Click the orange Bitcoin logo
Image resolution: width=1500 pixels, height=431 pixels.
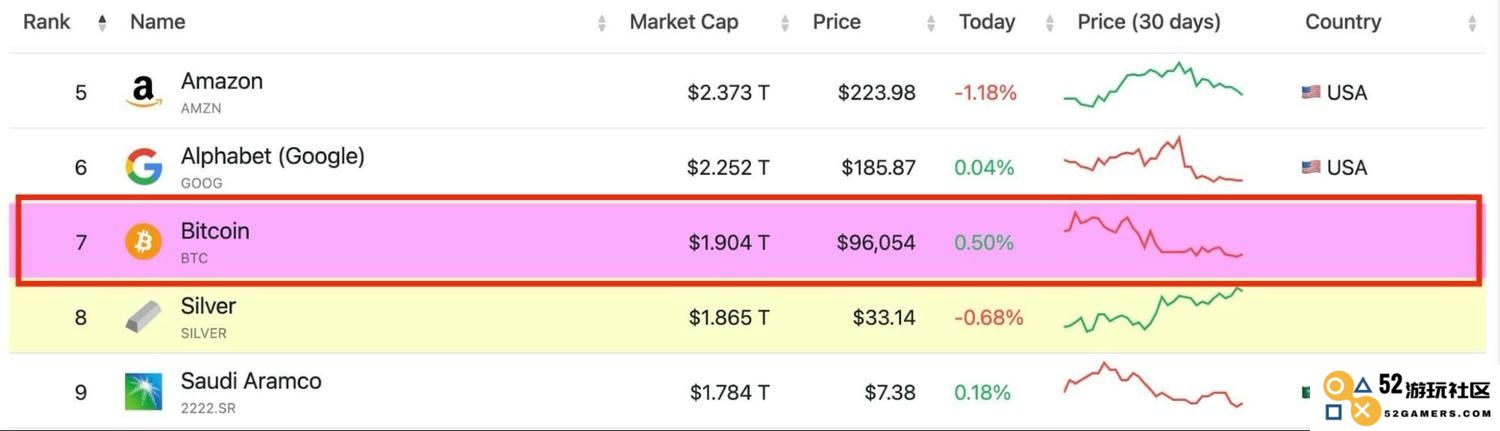point(143,242)
